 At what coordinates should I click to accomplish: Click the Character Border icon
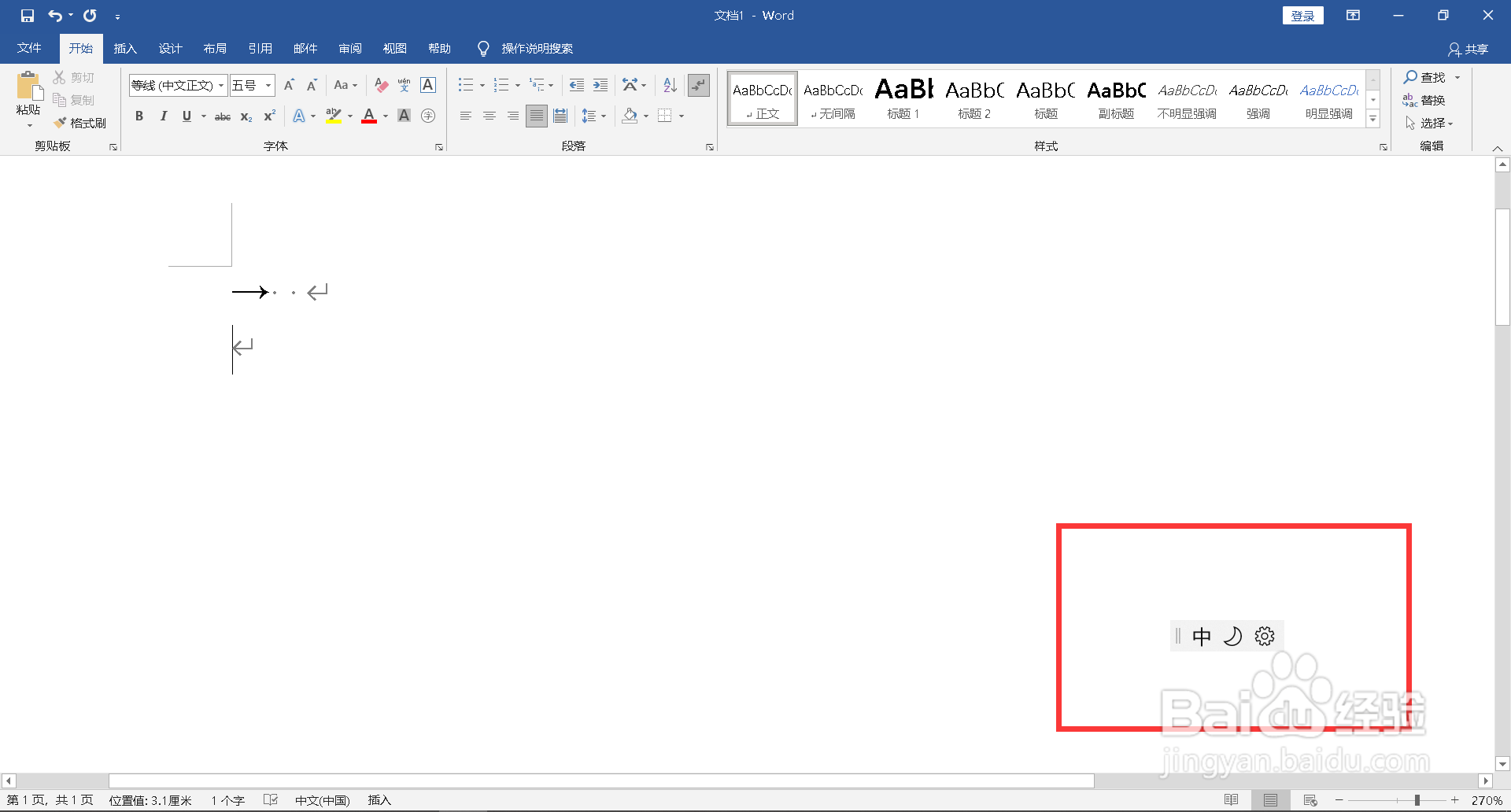(428, 85)
